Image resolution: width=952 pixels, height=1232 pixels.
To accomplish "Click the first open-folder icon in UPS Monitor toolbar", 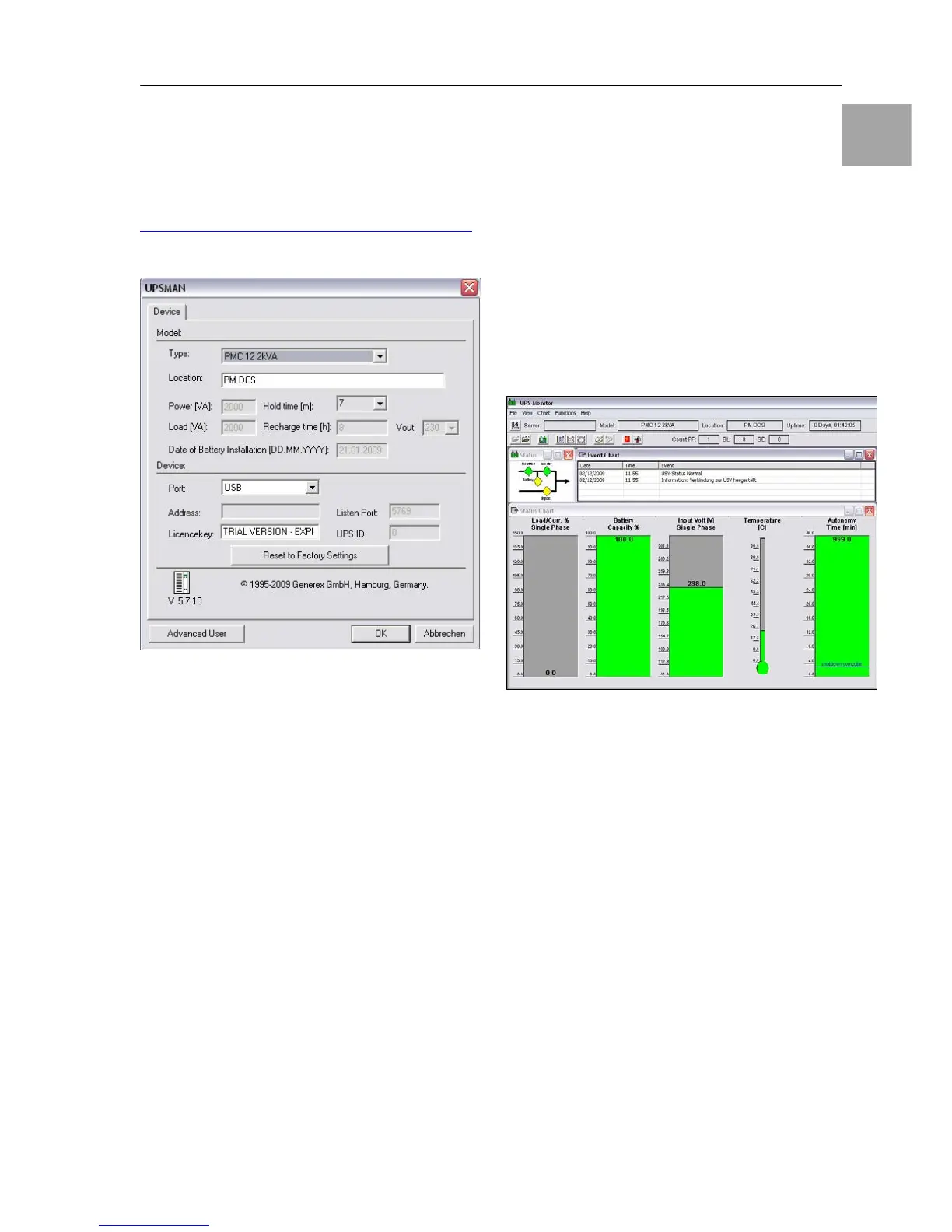I will click(x=515, y=439).
